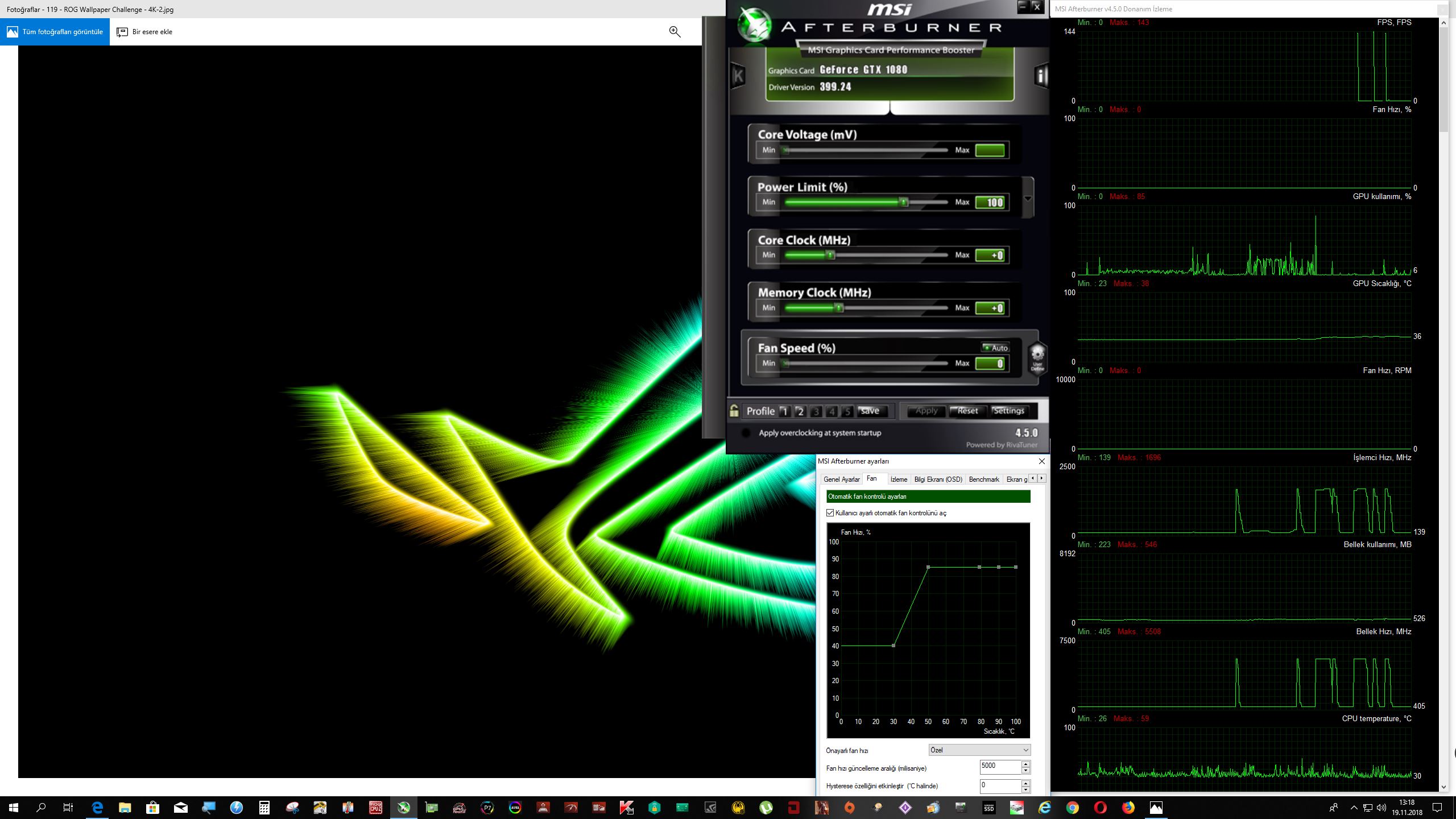Open Microsoft Edge from the taskbar
This screenshot has width=1456, height=819.
pos(97,808)
